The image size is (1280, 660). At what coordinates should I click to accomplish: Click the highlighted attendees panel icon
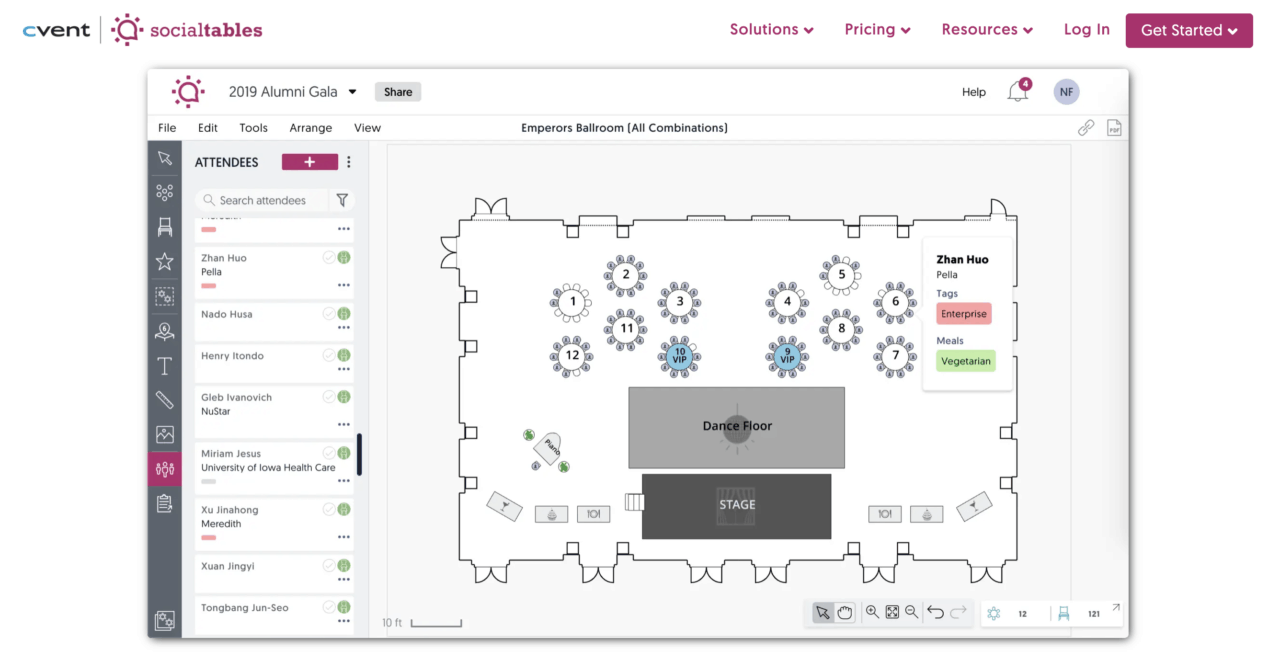pos(164,468)
